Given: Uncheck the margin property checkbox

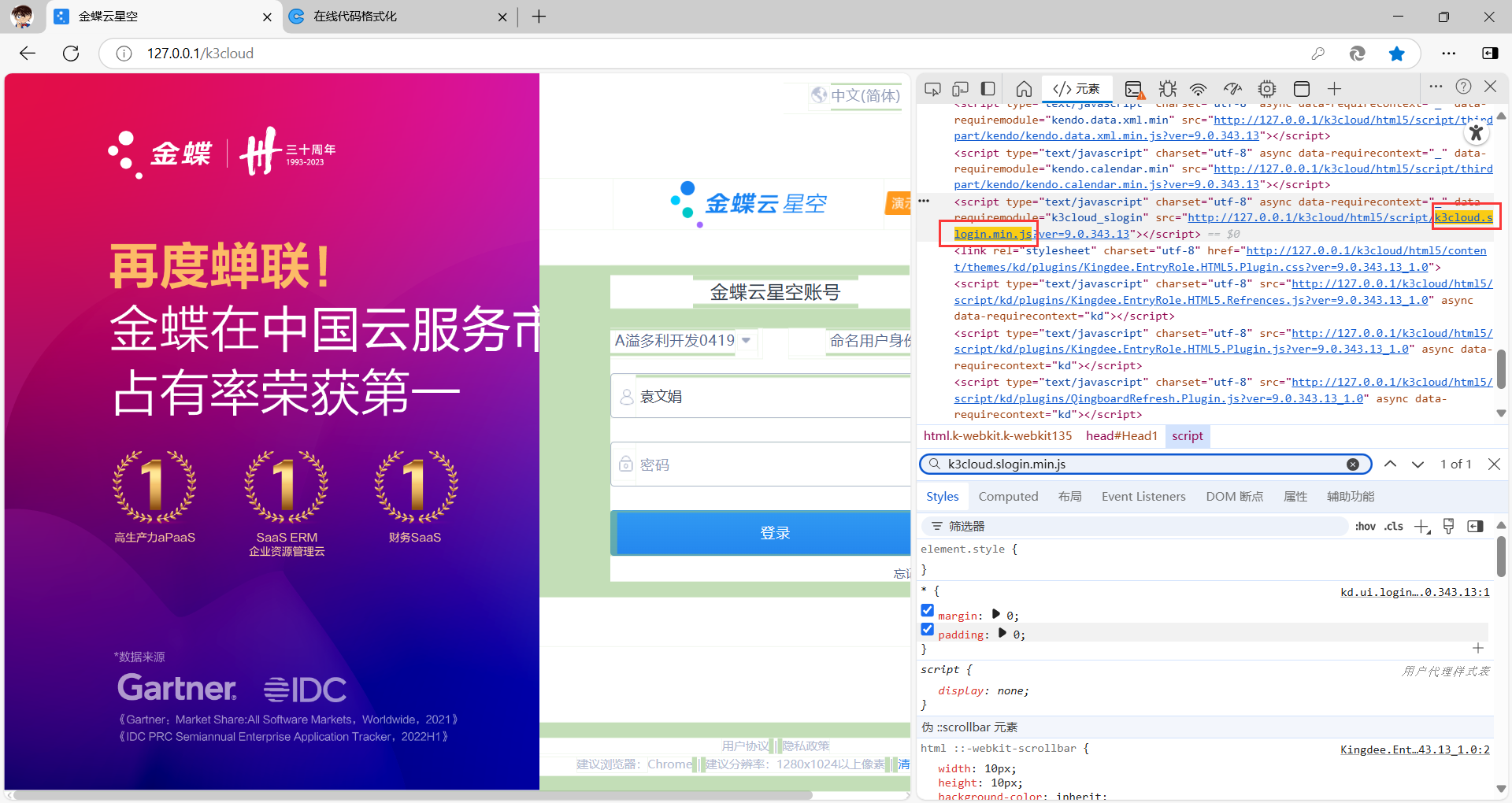Looking at the screenshot, I should [928, 611].
